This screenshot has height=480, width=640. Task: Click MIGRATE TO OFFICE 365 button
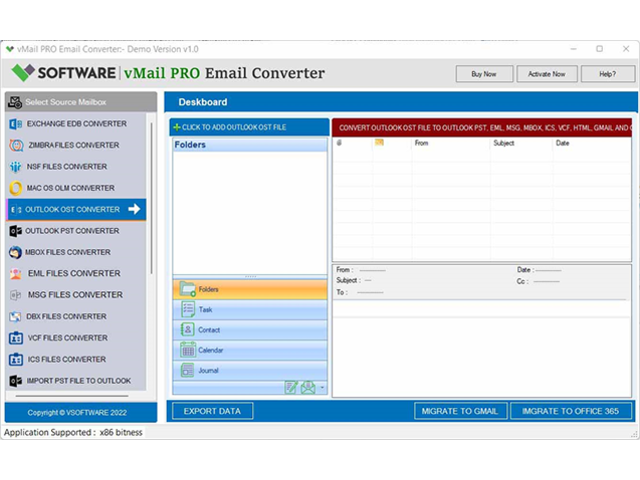[x=571, y=411]
